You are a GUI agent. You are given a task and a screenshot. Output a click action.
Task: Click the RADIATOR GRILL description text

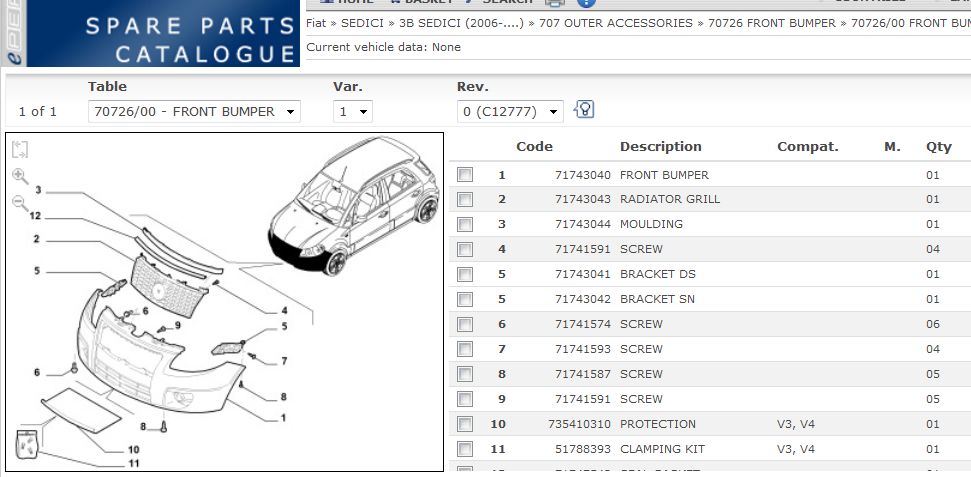[x=670, y=199]
